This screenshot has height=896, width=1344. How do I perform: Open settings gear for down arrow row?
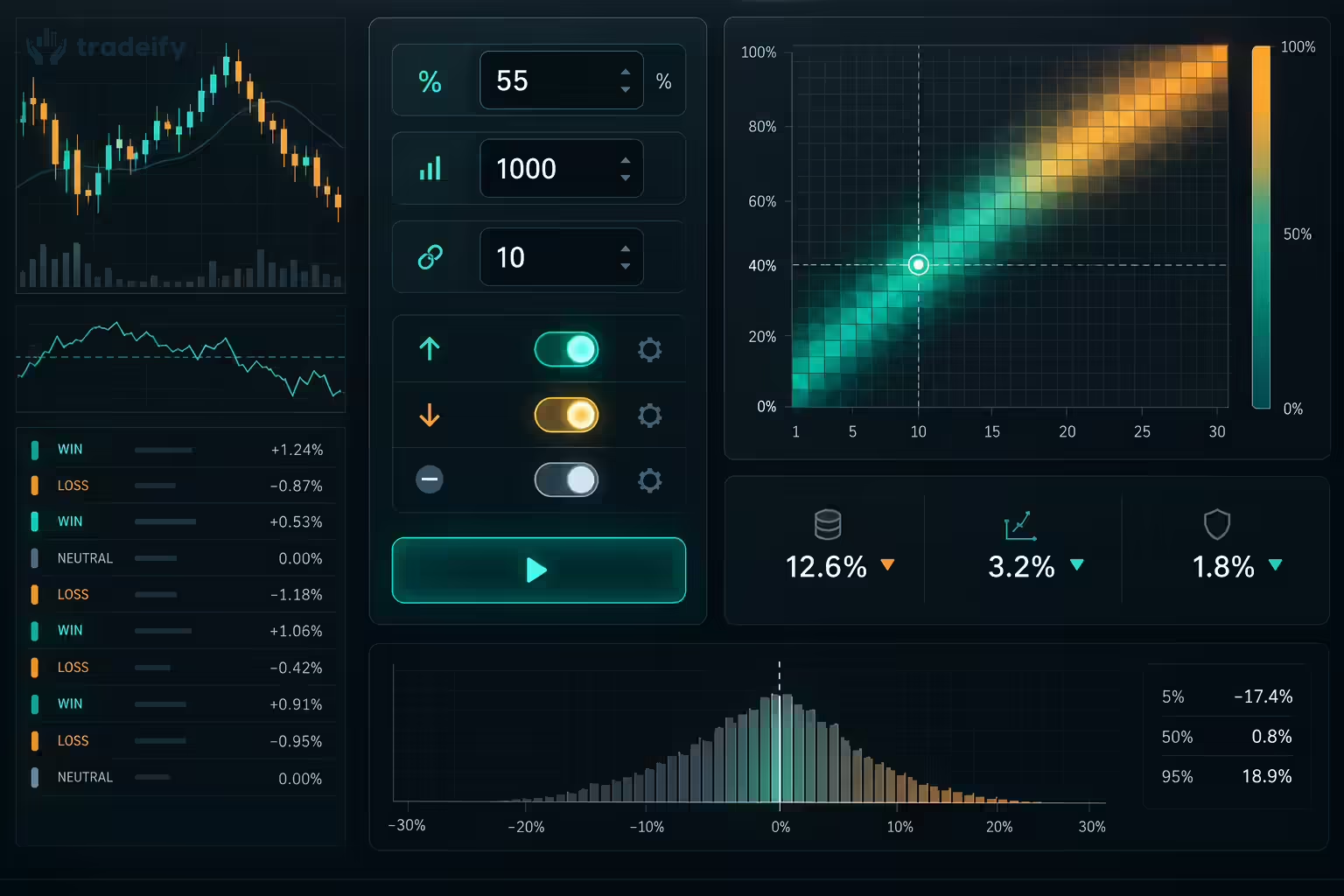[x=649, y=415]
